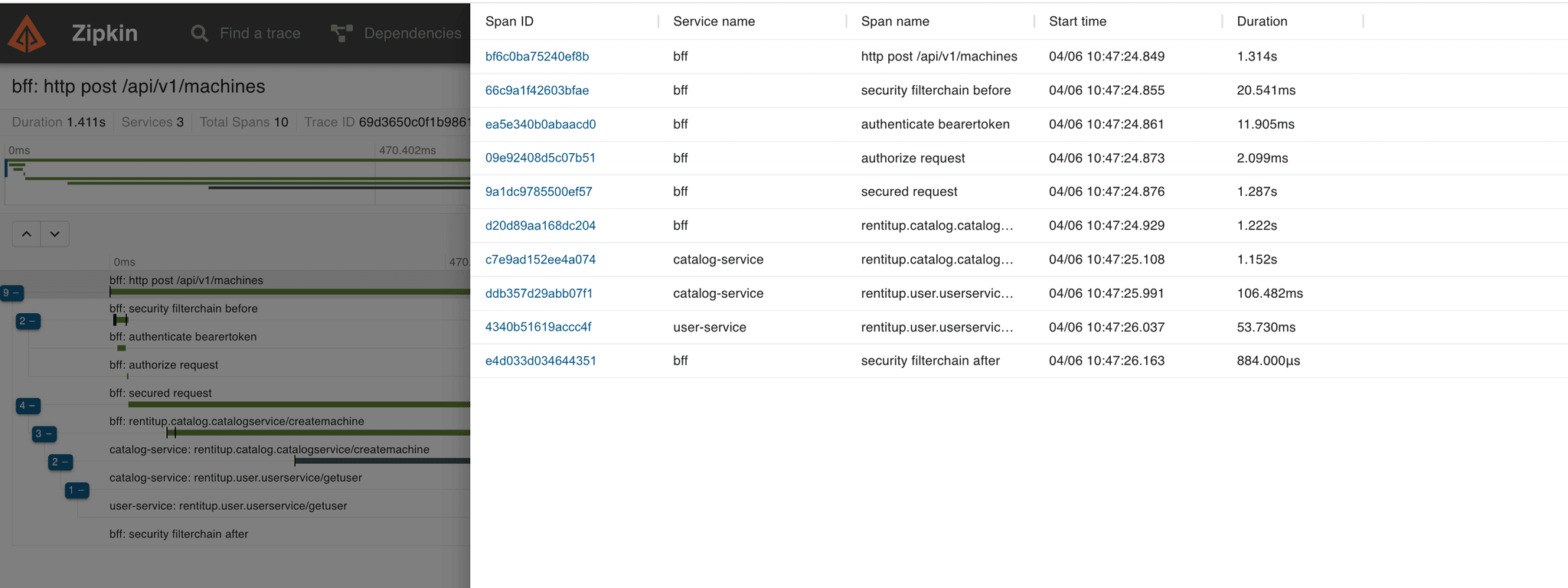The height and width of the screenshot is (588, 1568).
Task: Sort the table by Duration column header
Action: point(1262,21)
